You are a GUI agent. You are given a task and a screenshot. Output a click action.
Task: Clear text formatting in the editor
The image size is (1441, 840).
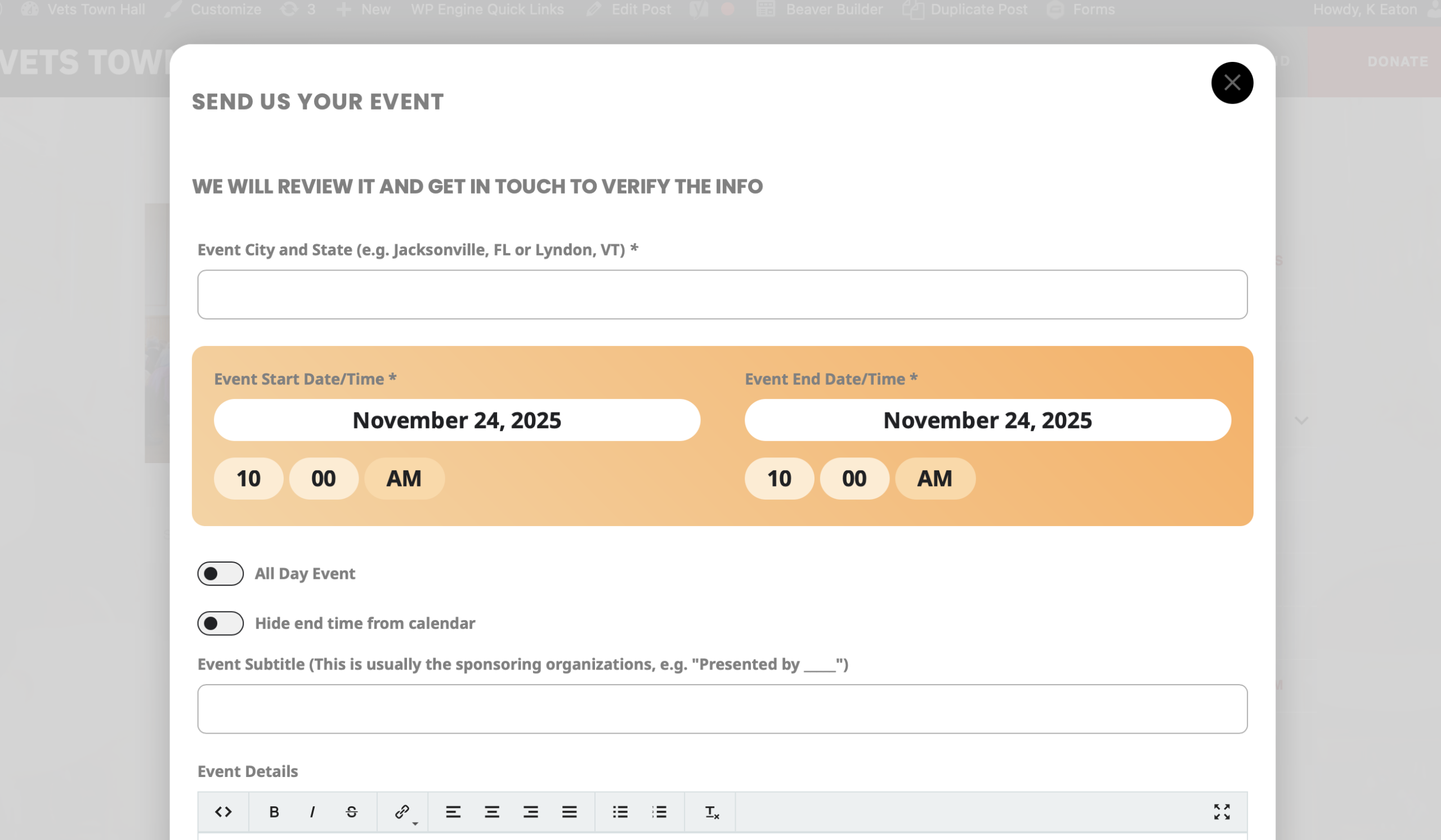[x=711, y=811]
